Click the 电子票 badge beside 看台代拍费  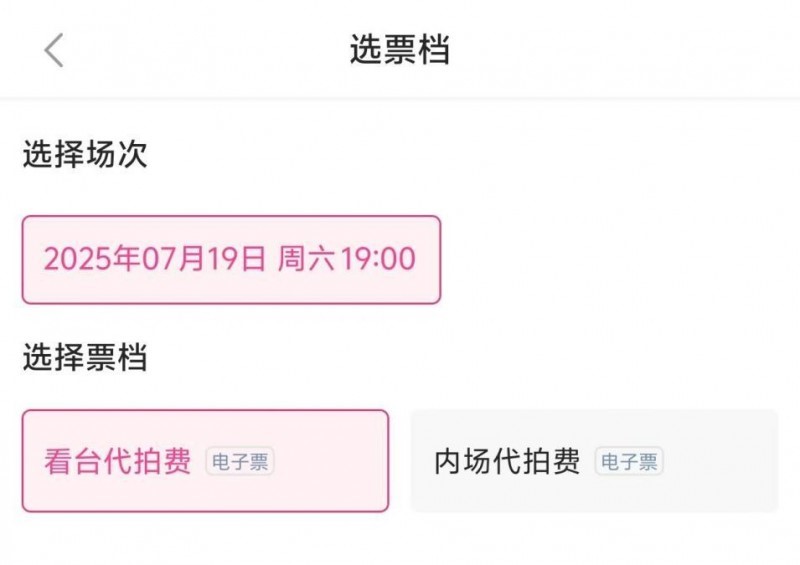coord(240,462)
